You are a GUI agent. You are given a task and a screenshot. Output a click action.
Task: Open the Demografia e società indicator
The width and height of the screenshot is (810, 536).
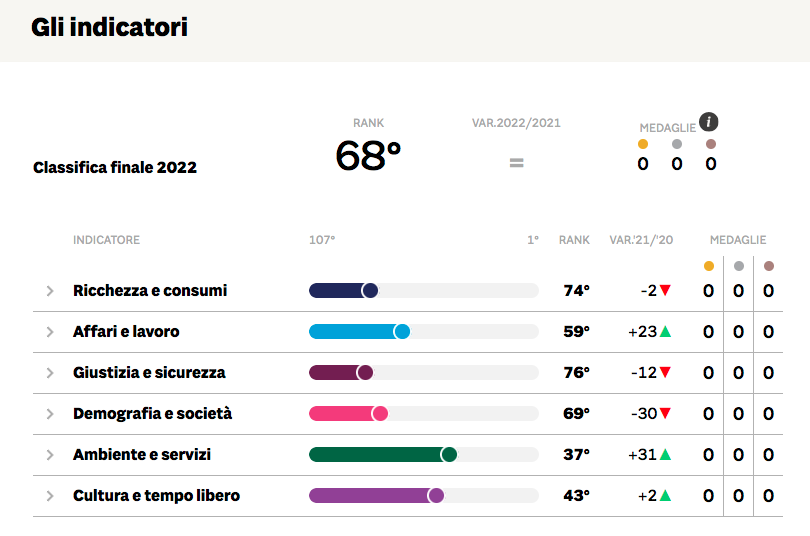(152, 414)
